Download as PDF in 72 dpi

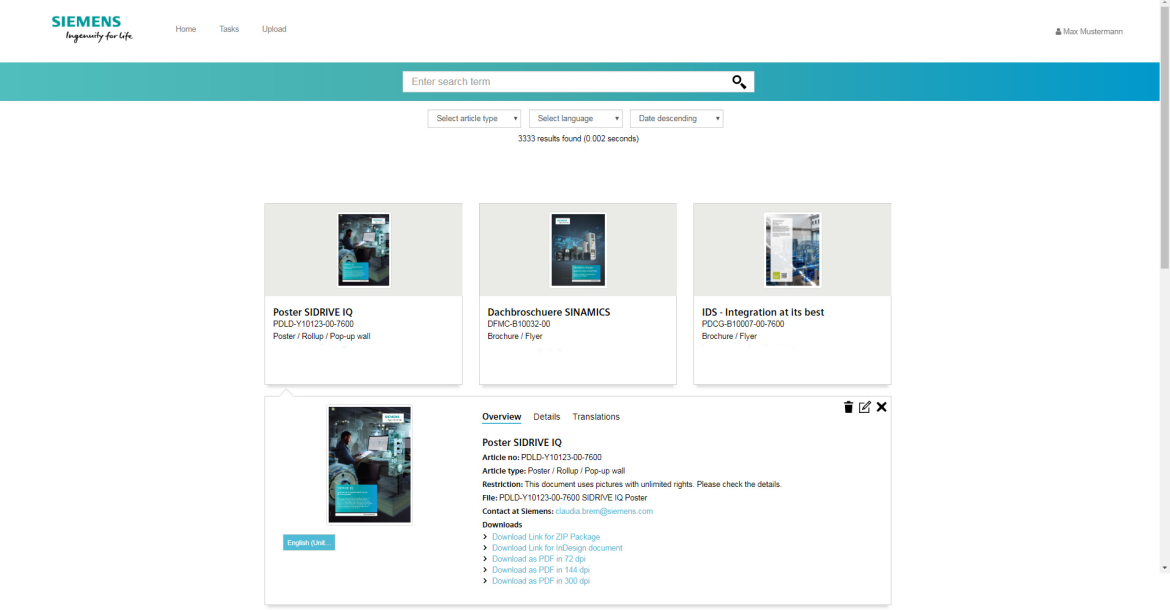point(539,559)
